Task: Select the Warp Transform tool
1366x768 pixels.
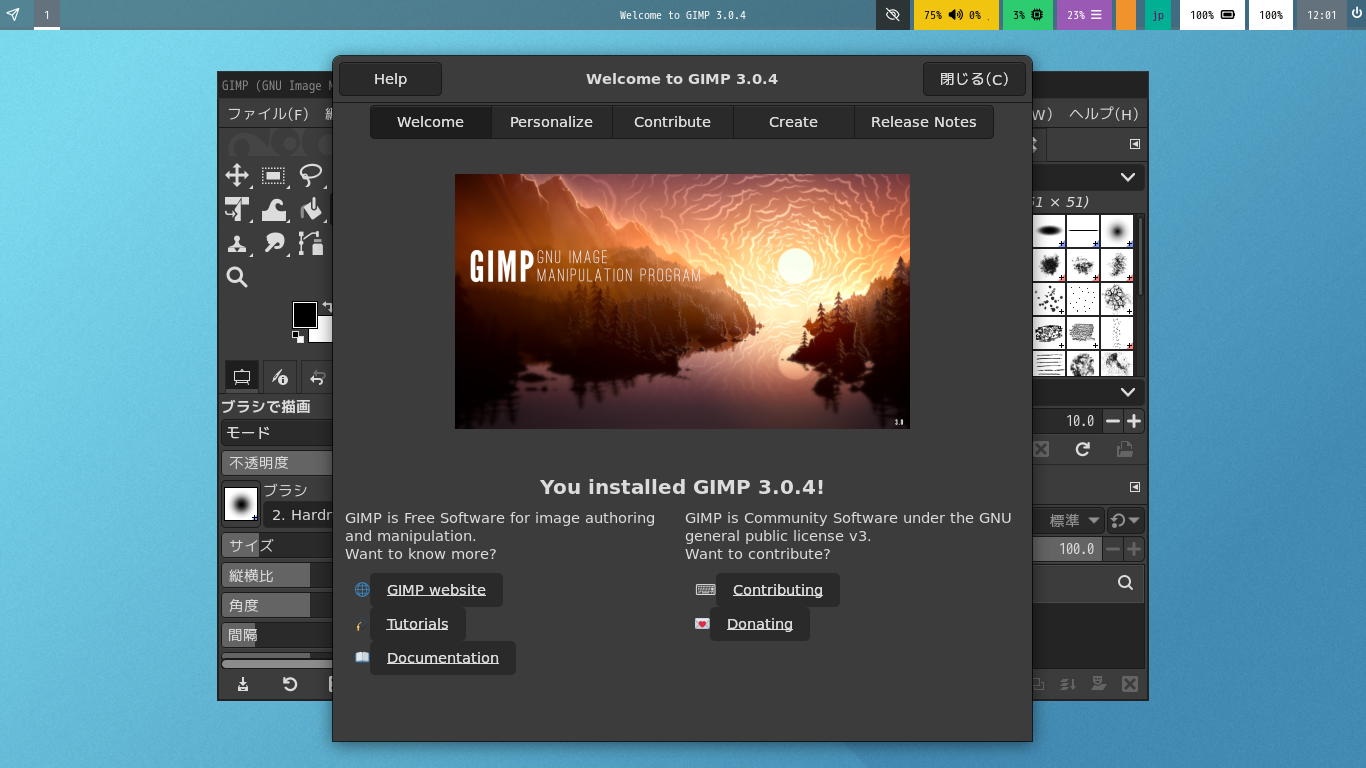Action: [x=273, y=209]
